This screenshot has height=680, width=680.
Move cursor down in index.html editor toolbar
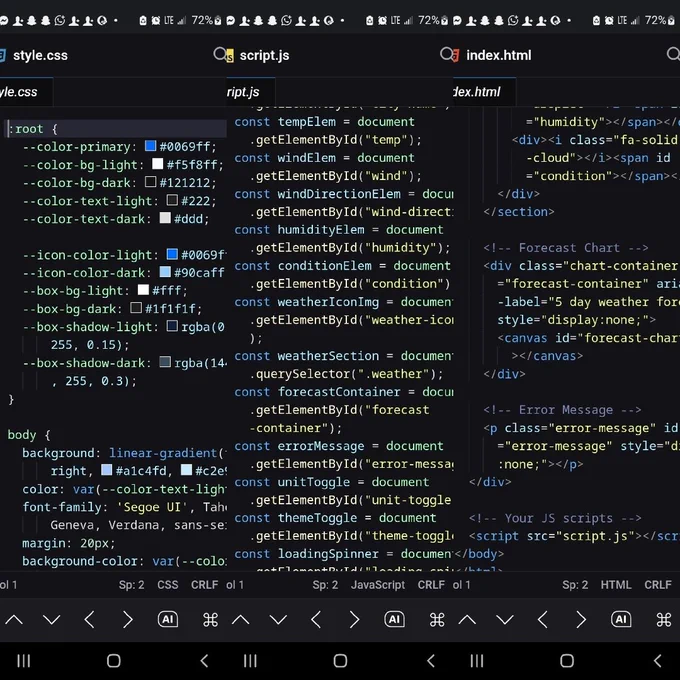click(x=505, y=620)
